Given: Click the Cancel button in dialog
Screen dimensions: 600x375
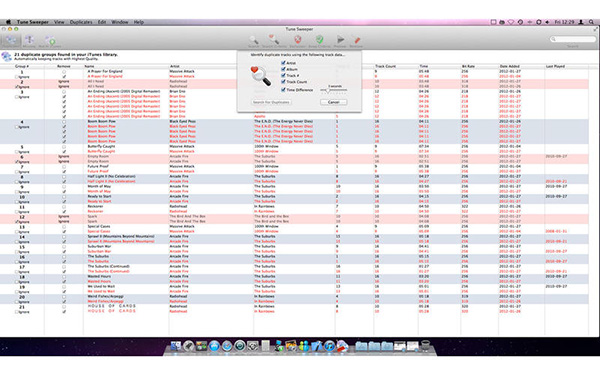Looking at the screenshot, I should (x=334, y=102).
